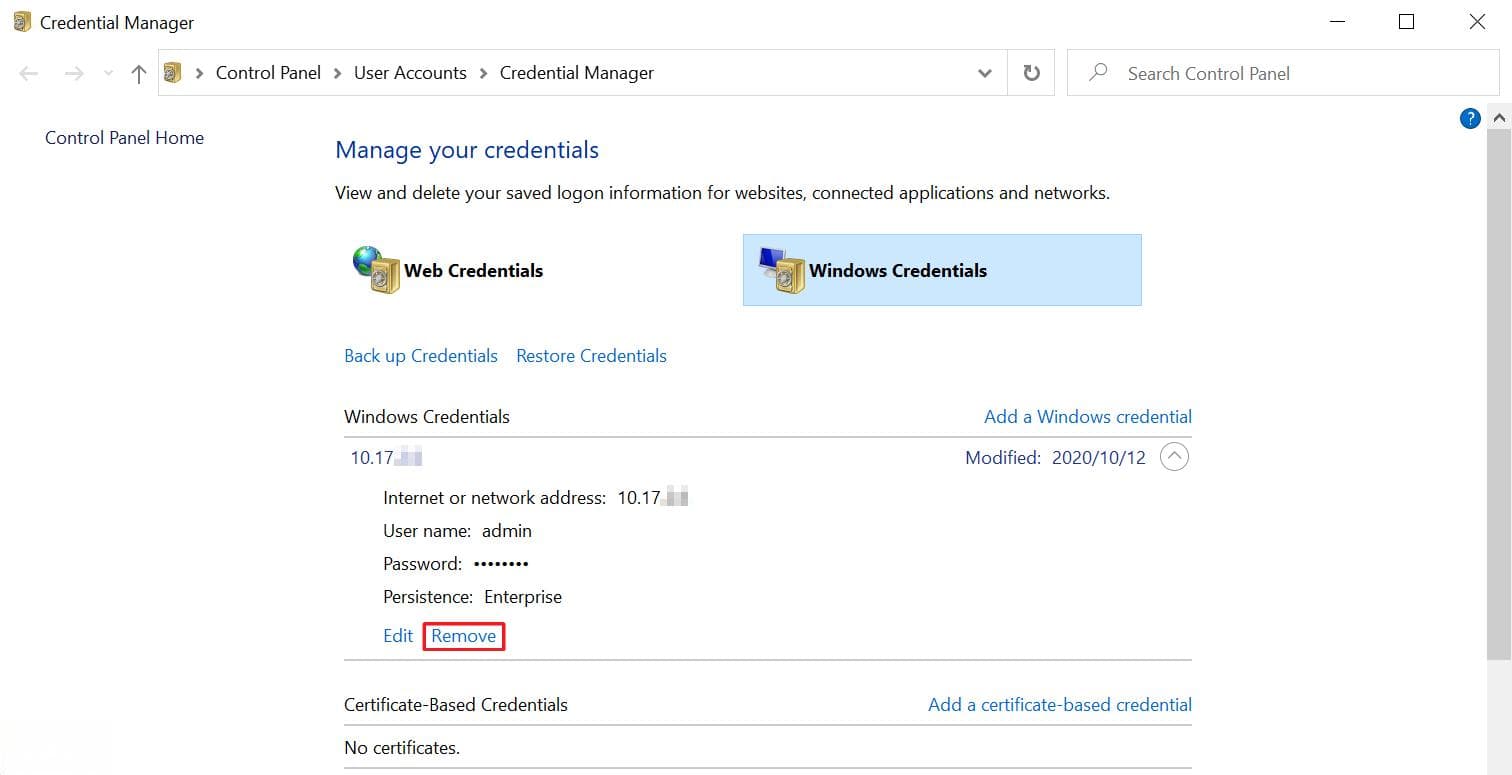The width and height of the screenshot is (1512, 775).
Task: Click the masked Password dots
Action: (501, 564)
